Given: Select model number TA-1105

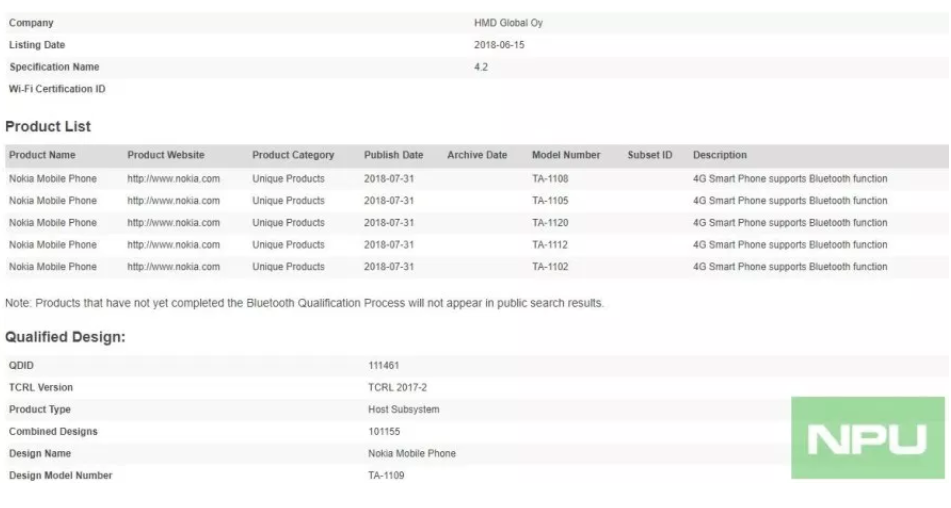Looking at the screenshot, I should 550,201.
